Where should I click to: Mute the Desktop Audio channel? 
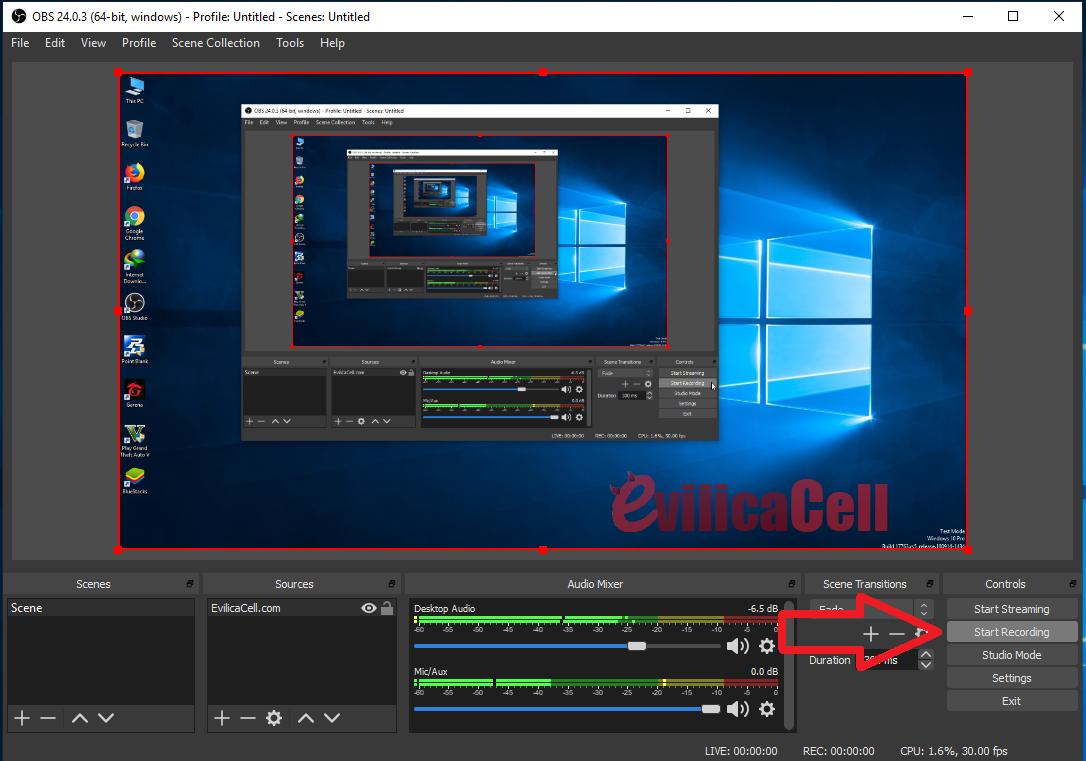[x=738, y=645]
